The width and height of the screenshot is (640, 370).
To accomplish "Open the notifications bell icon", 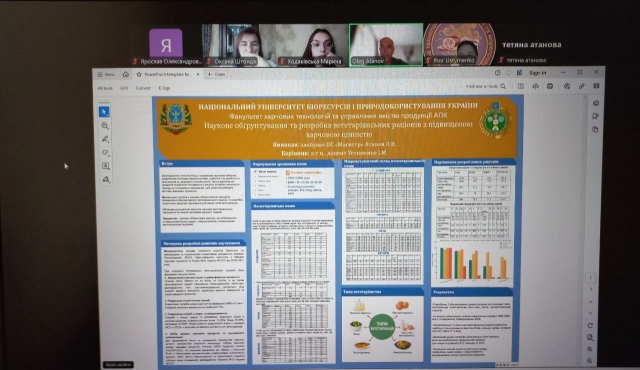I will (509, 73).
